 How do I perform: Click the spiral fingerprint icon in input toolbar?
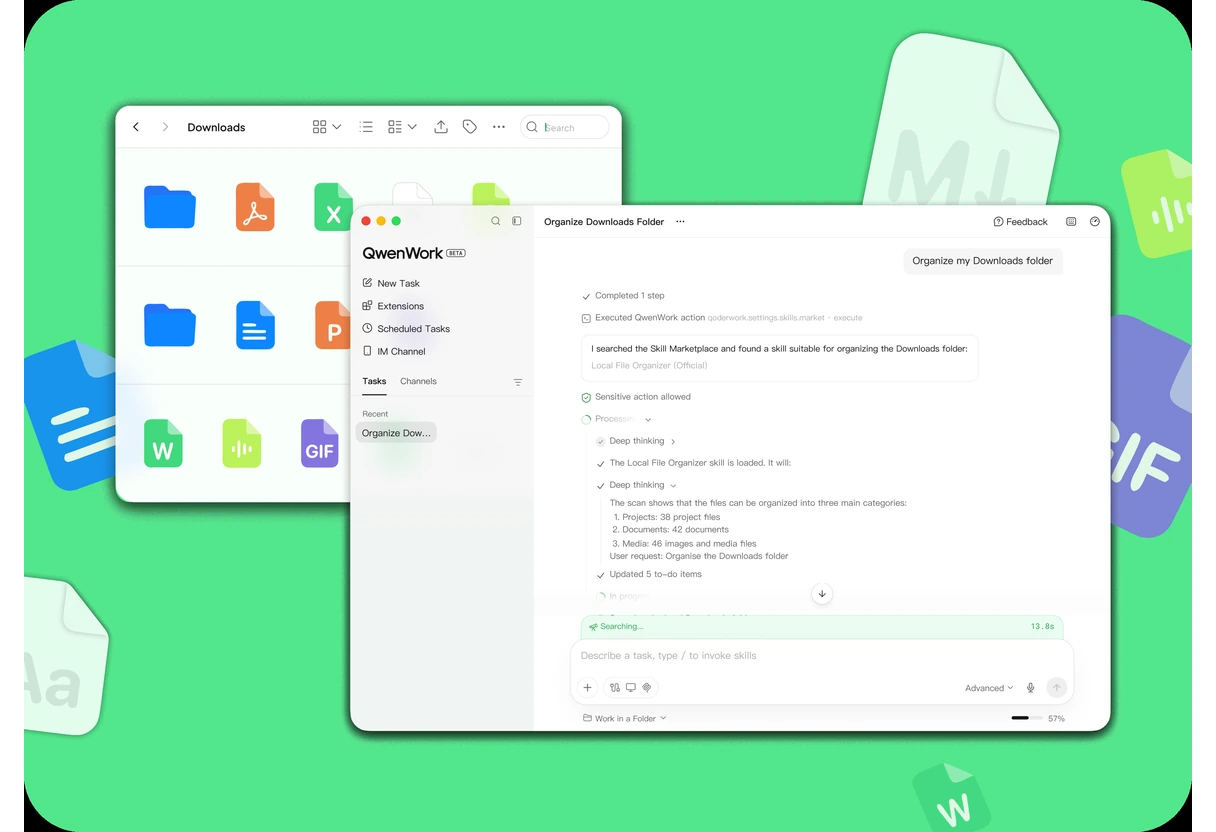point(646,688)
